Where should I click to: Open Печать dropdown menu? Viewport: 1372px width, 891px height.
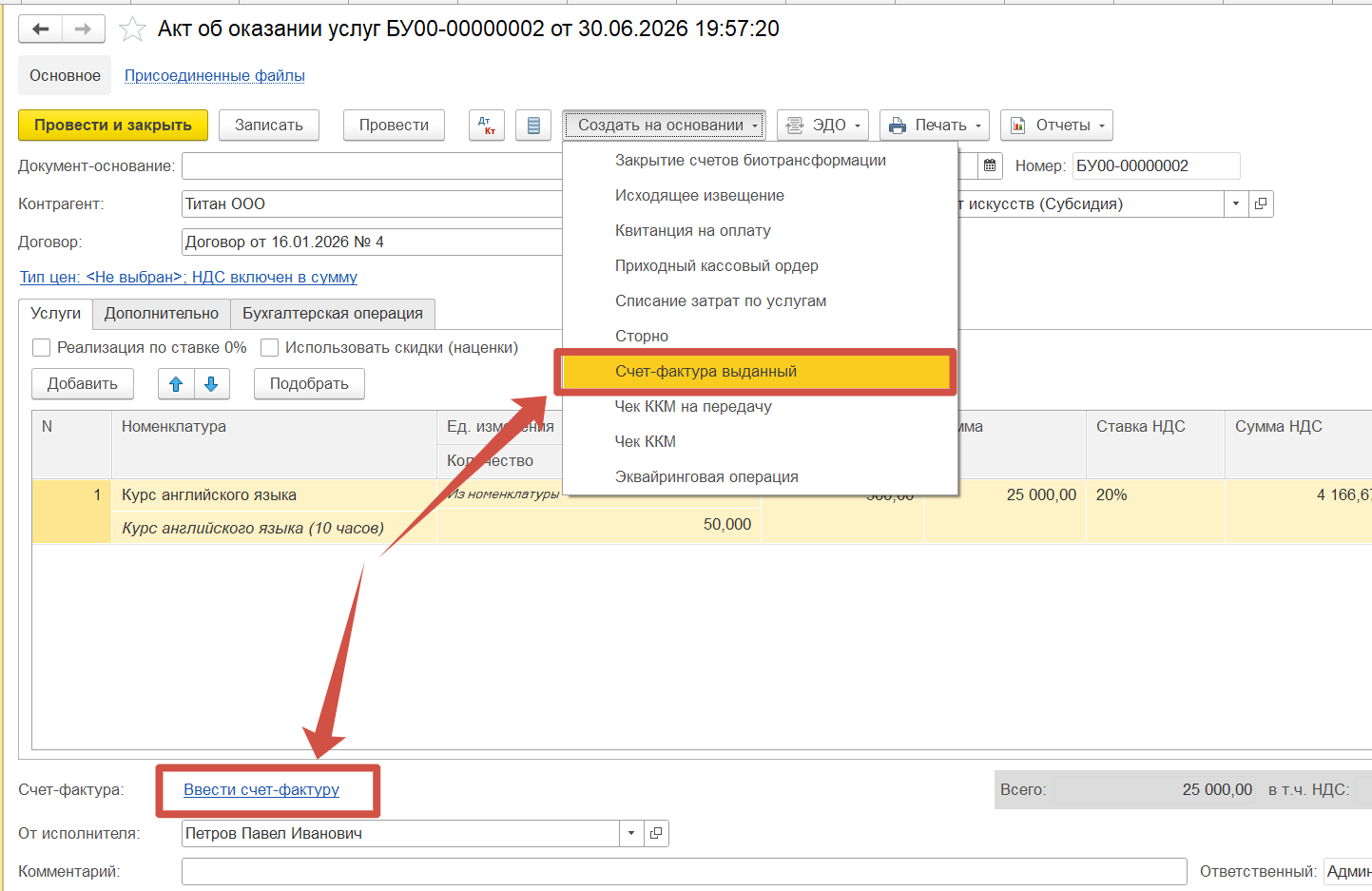point(935,126)
